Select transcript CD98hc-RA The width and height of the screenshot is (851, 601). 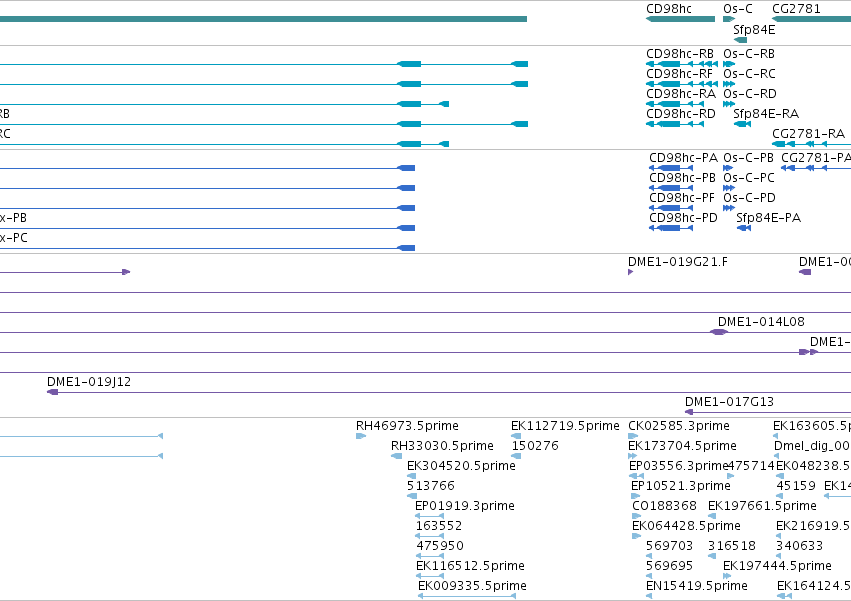click(x=681, y=94)
